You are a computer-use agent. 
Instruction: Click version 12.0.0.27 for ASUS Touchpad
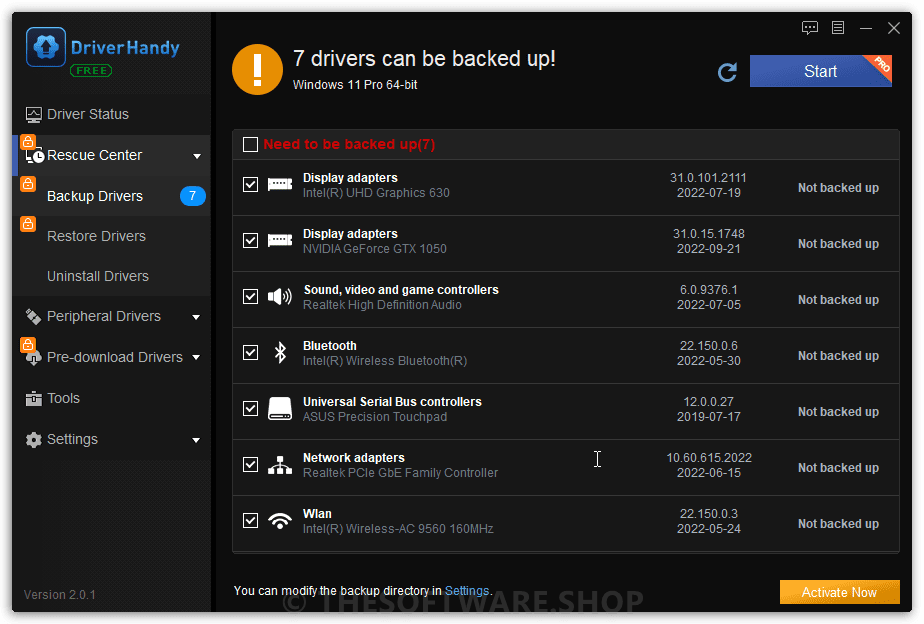click(708, 402)
